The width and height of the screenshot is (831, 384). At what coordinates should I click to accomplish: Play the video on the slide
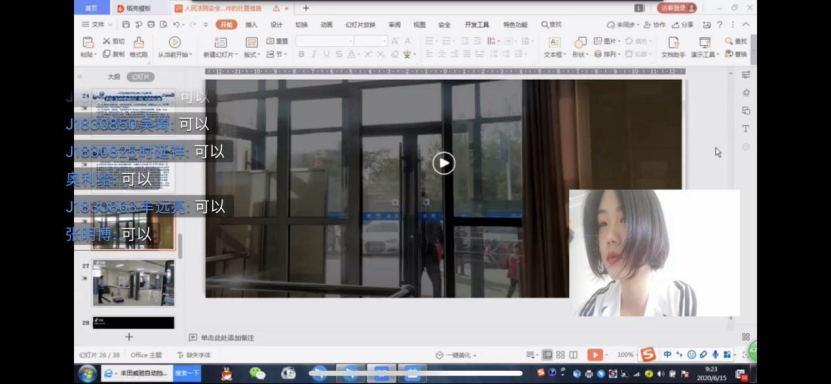click(444, 163)
